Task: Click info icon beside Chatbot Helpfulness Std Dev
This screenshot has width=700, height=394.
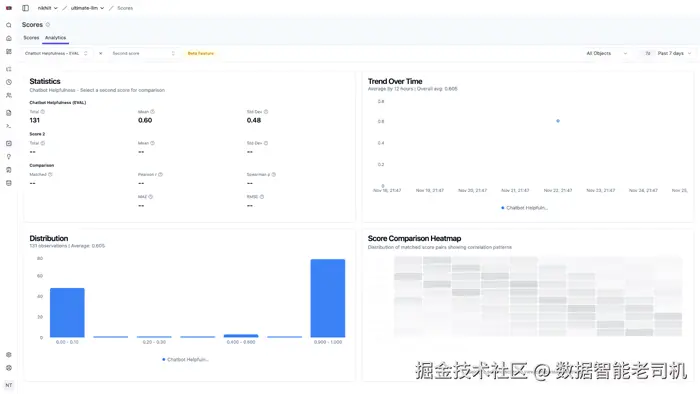Action: pos(266,112)
